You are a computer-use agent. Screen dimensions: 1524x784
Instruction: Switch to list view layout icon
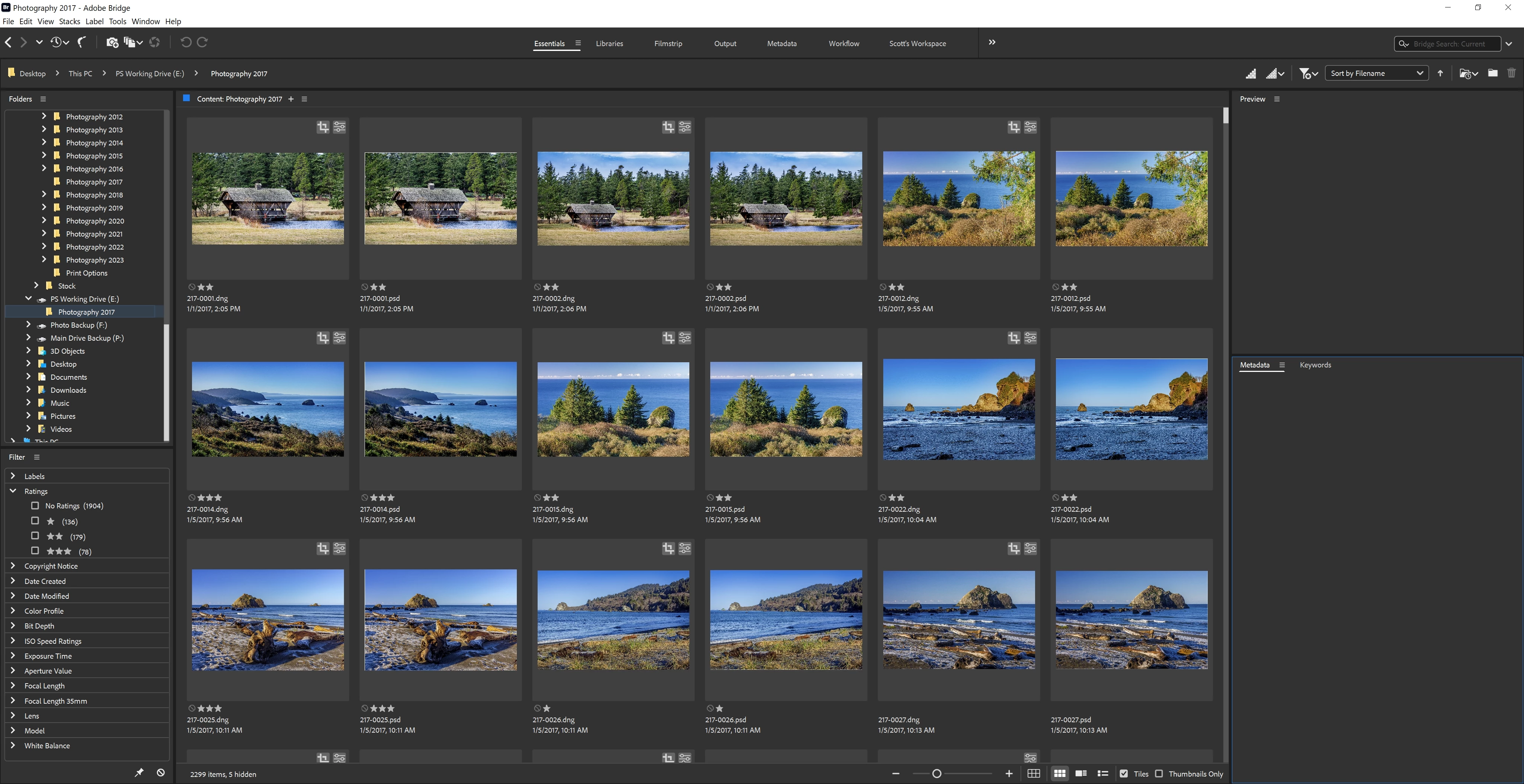(1102, 773)
